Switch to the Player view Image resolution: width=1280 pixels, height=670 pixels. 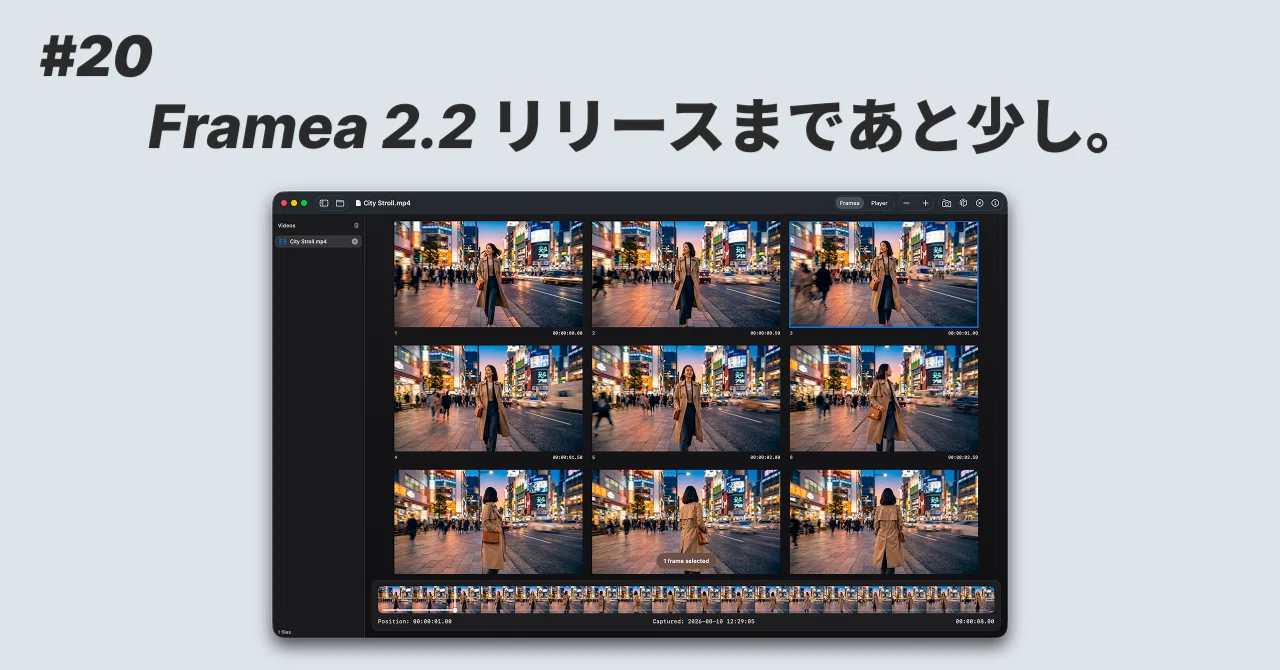pos(879,203)
